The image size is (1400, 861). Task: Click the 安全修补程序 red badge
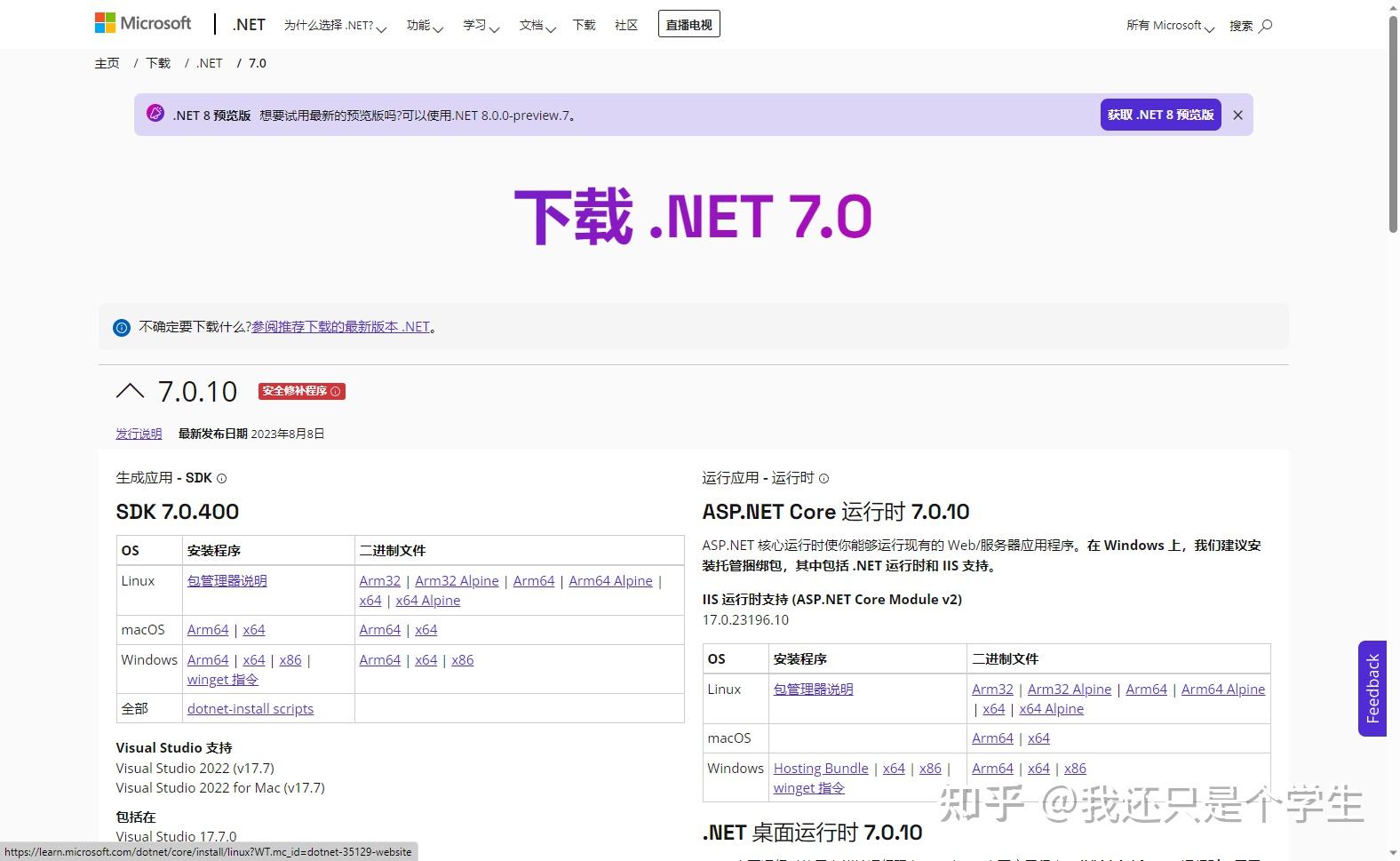301,391
